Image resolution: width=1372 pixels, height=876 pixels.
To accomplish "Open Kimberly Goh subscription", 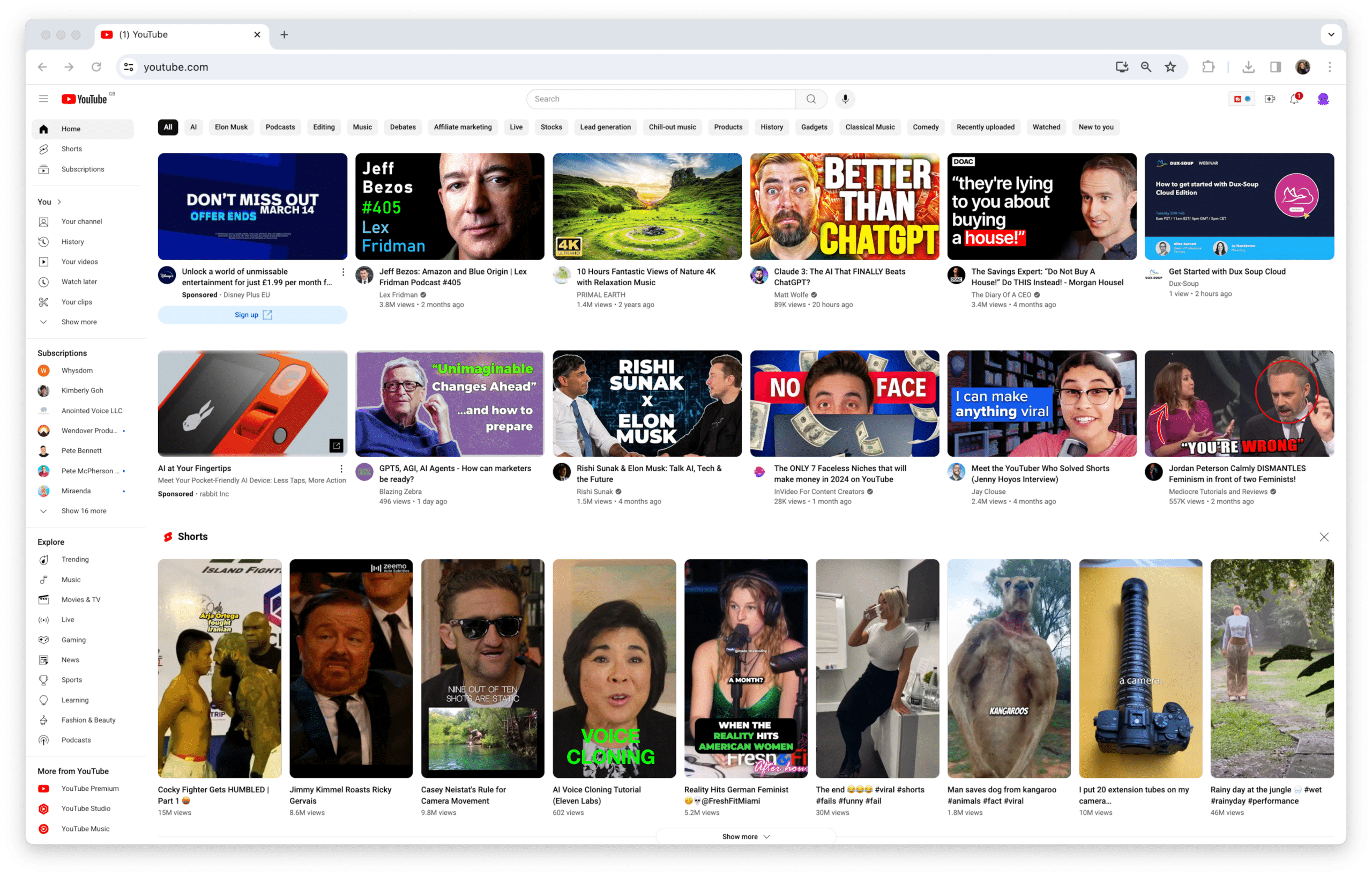I will 83,390.
